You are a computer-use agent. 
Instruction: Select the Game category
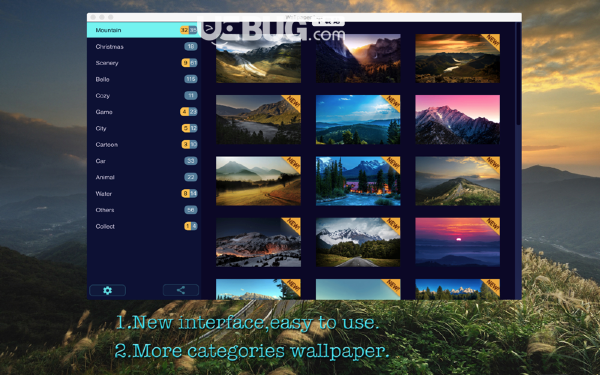click(144, 112)
